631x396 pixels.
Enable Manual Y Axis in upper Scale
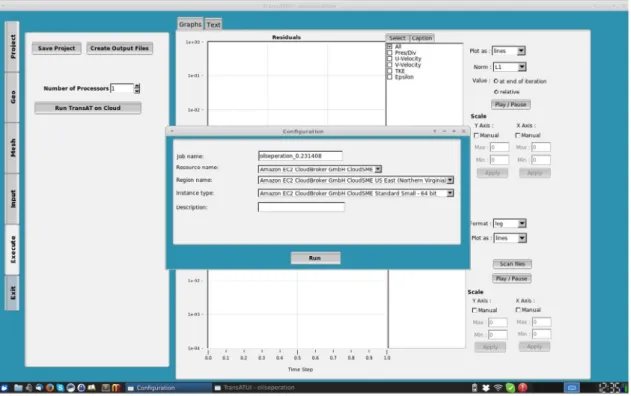(476, 135)
